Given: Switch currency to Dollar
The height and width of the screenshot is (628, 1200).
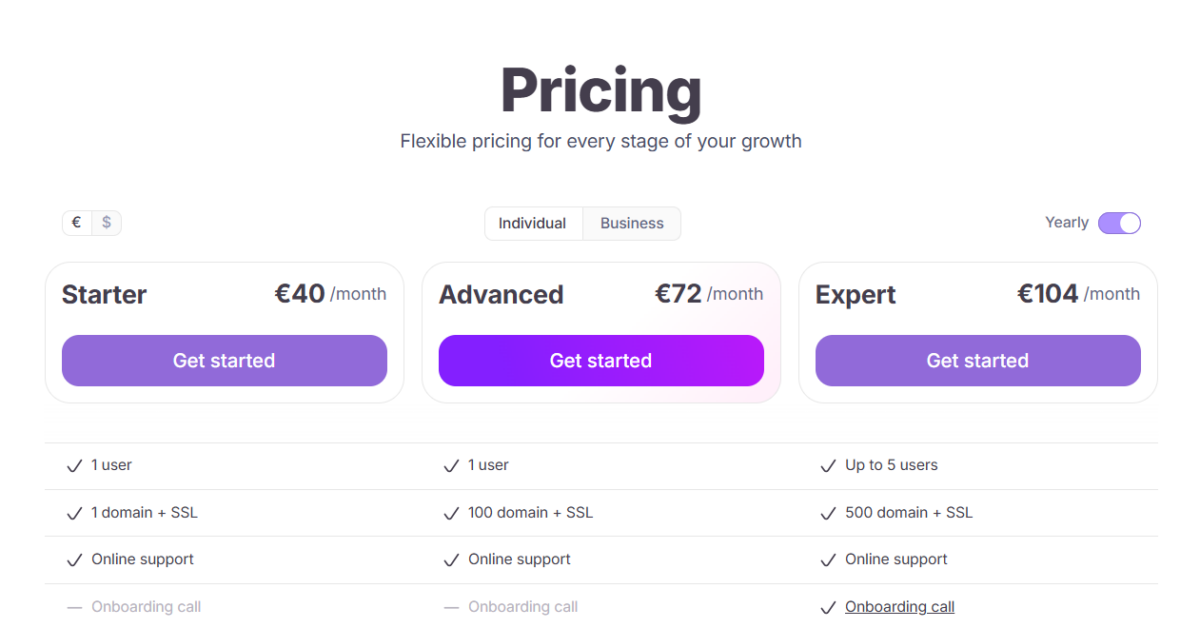Looking at the screenshot, I should (106, 222).
